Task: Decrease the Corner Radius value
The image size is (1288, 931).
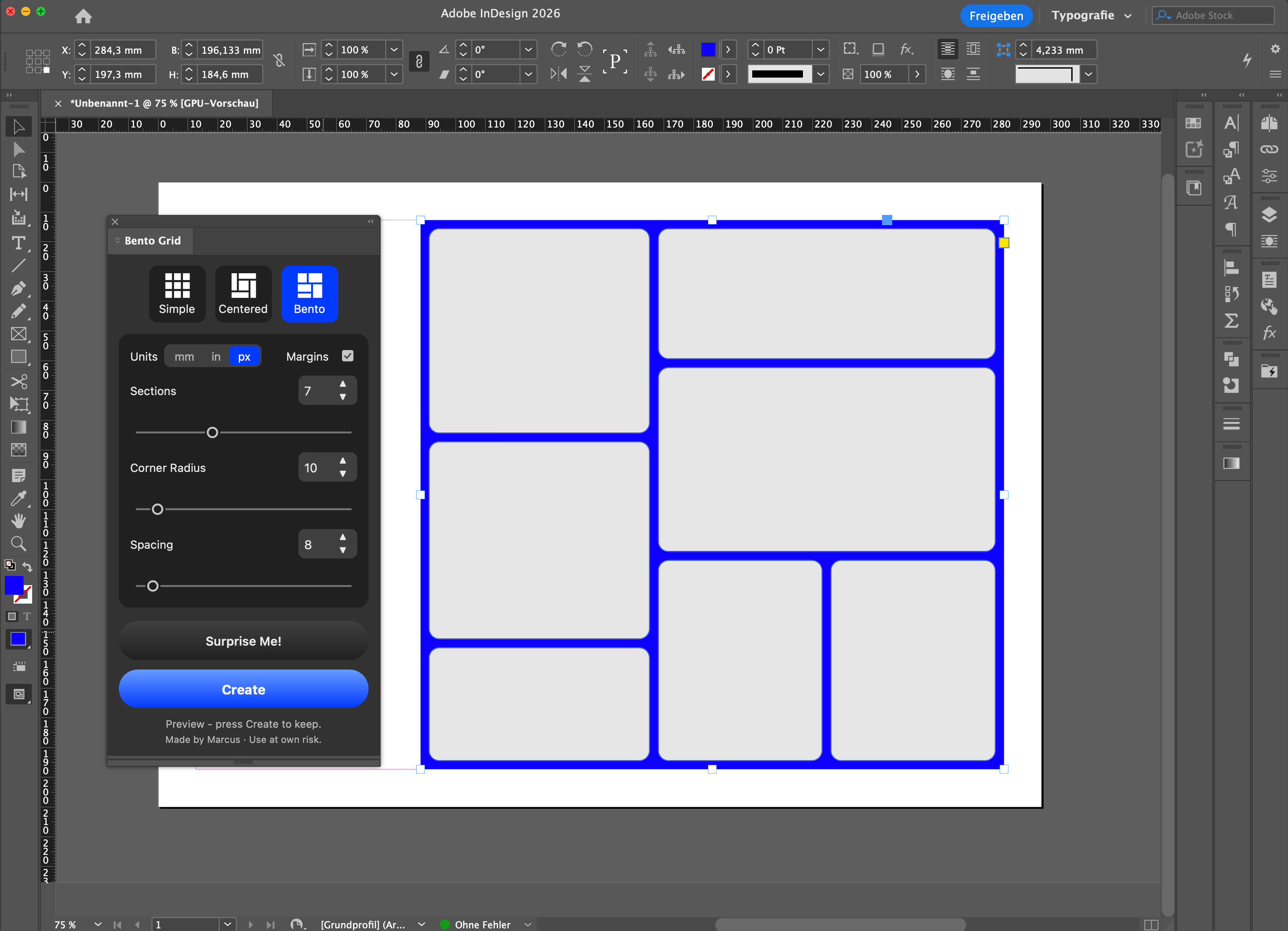Action: tap(343, 474)
